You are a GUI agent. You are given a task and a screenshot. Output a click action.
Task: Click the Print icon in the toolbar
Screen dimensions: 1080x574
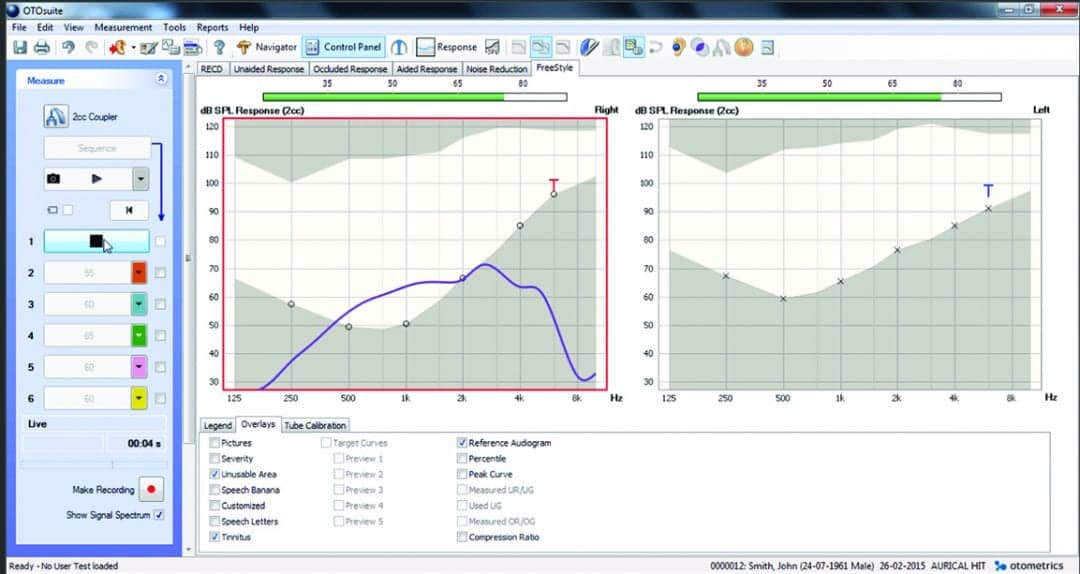41,47
